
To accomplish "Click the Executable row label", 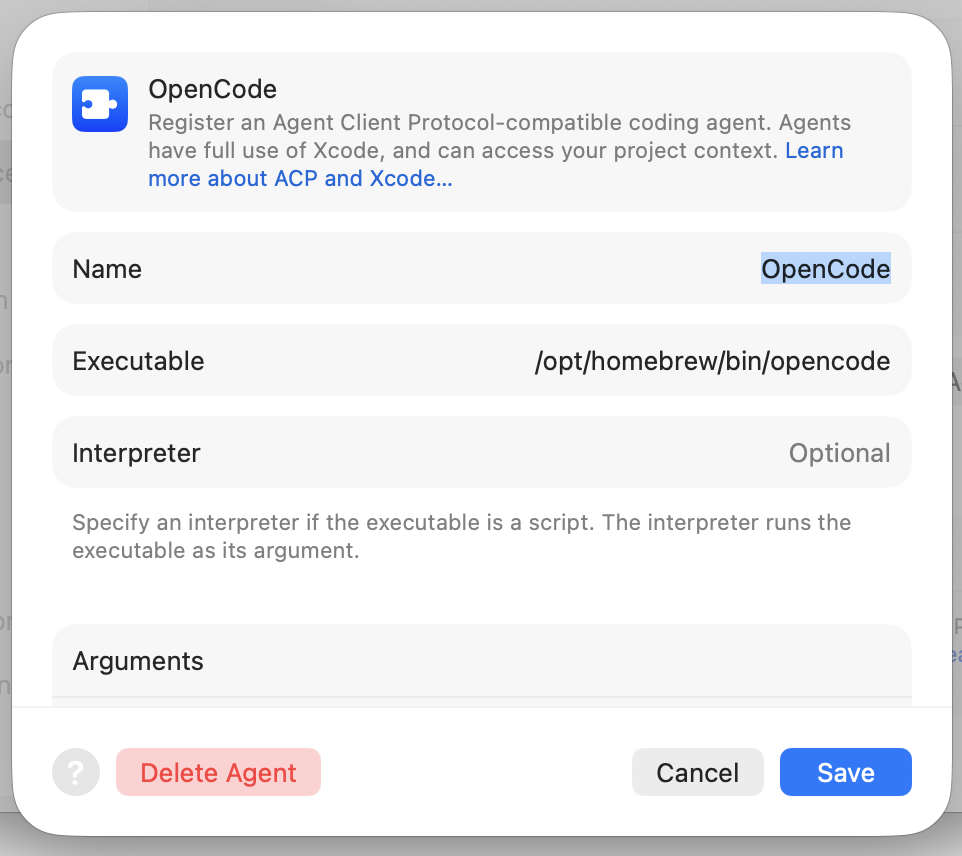I will (x=138, y=361).
